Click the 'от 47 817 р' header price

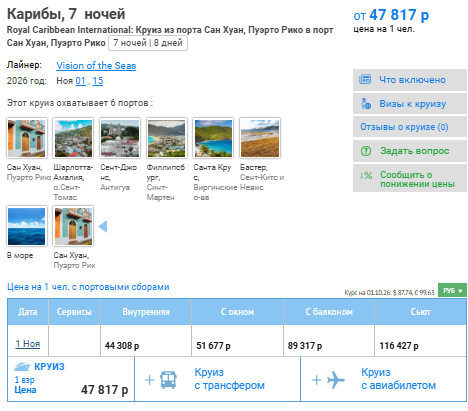click(391, 15)
